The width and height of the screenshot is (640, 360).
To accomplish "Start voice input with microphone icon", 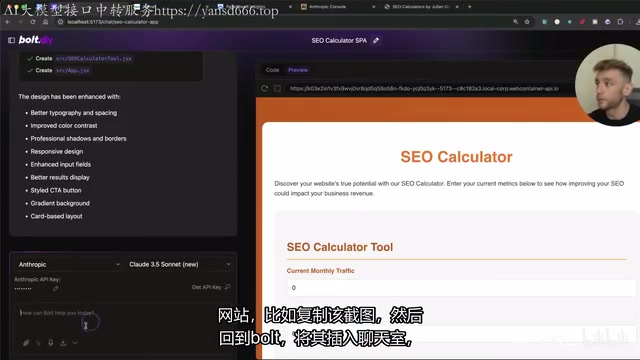I will [x=51, y=343].
